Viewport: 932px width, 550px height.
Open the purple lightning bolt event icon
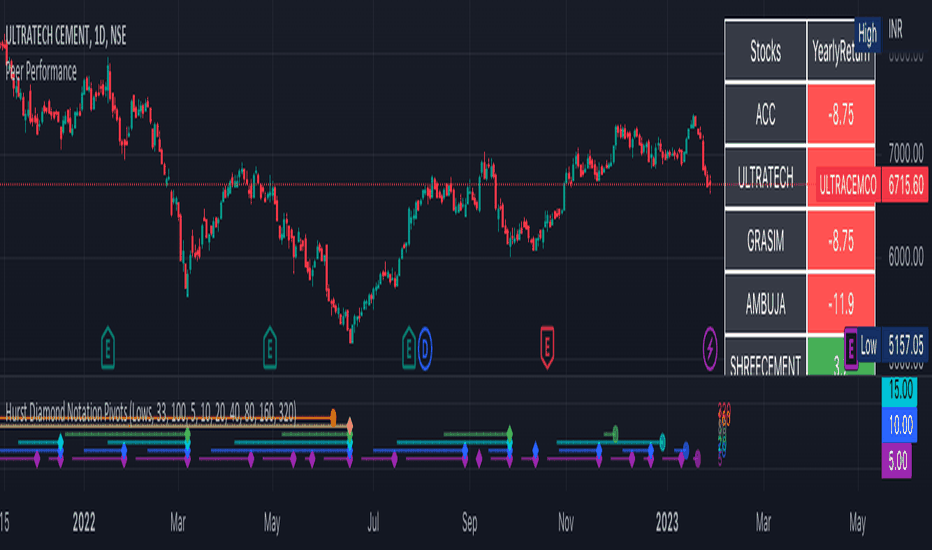710,348
